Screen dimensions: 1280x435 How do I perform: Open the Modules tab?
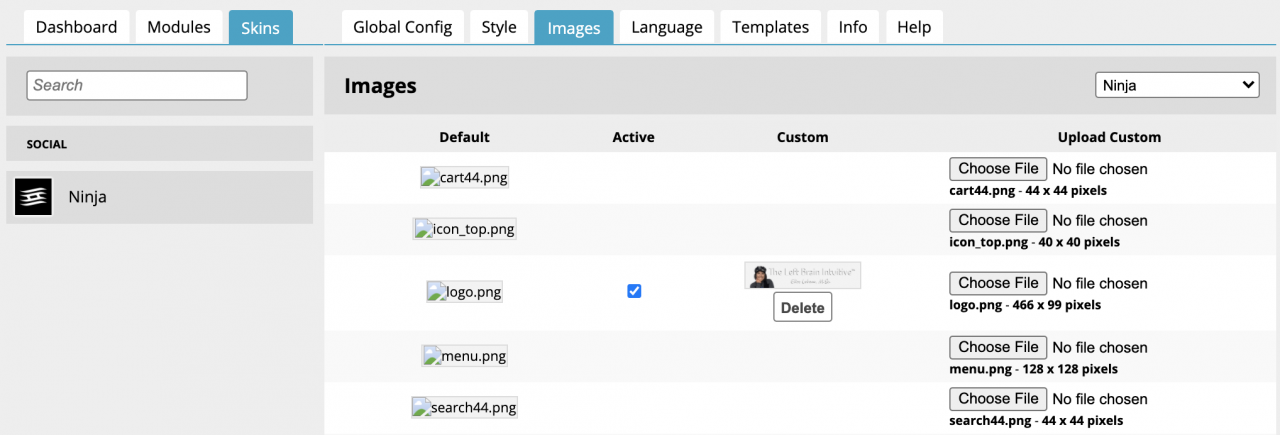point(179,27)
